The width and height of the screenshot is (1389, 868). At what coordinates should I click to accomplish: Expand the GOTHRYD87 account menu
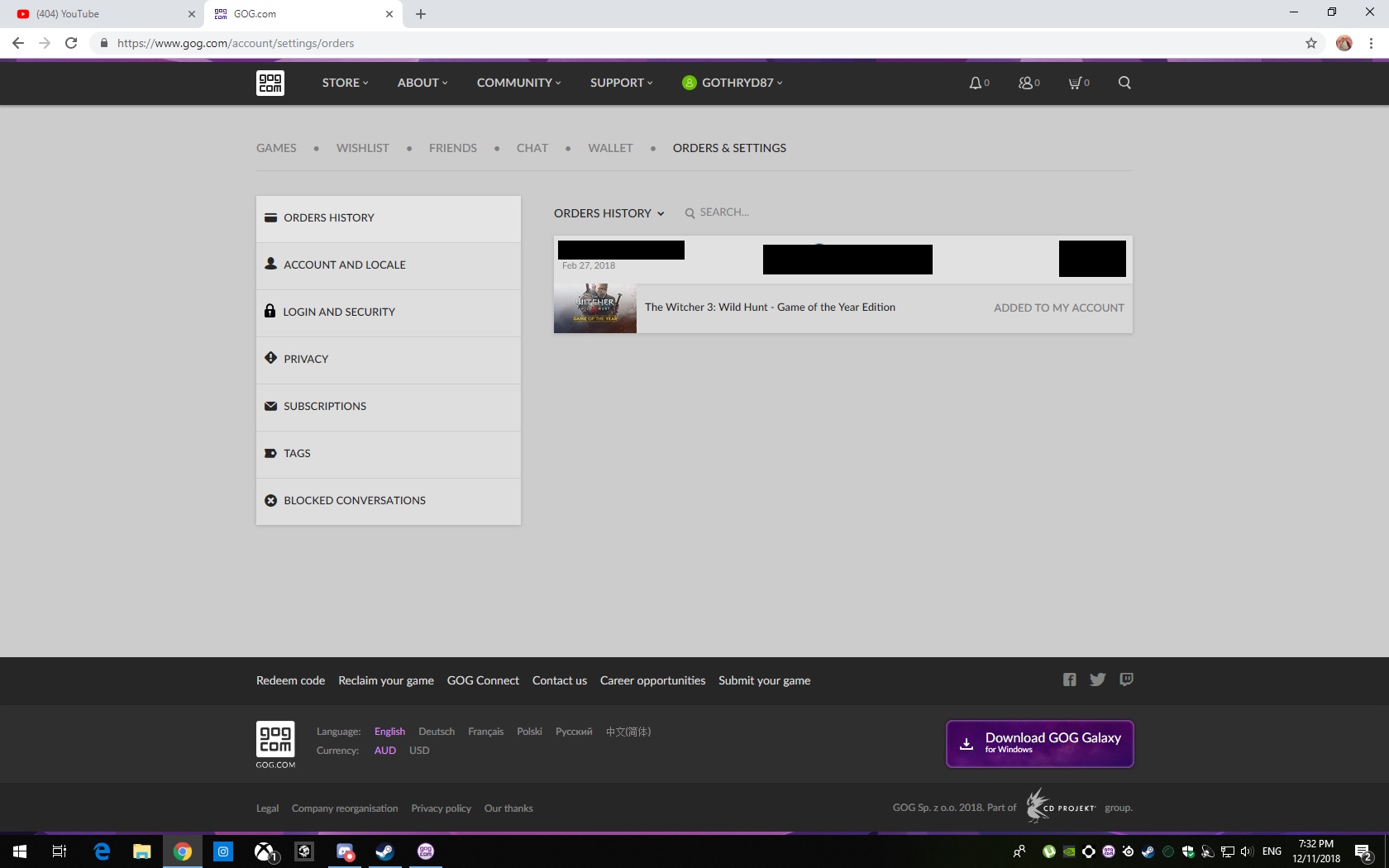click(742, 83)
